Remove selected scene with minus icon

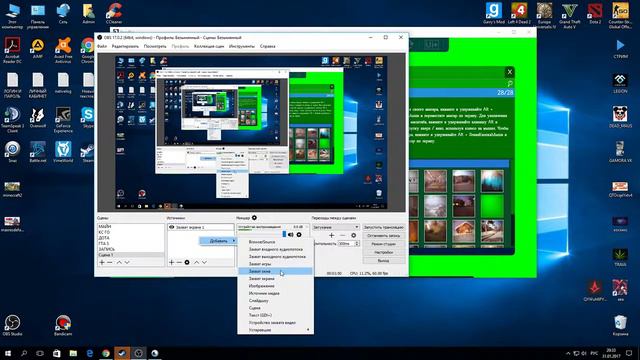110,262
